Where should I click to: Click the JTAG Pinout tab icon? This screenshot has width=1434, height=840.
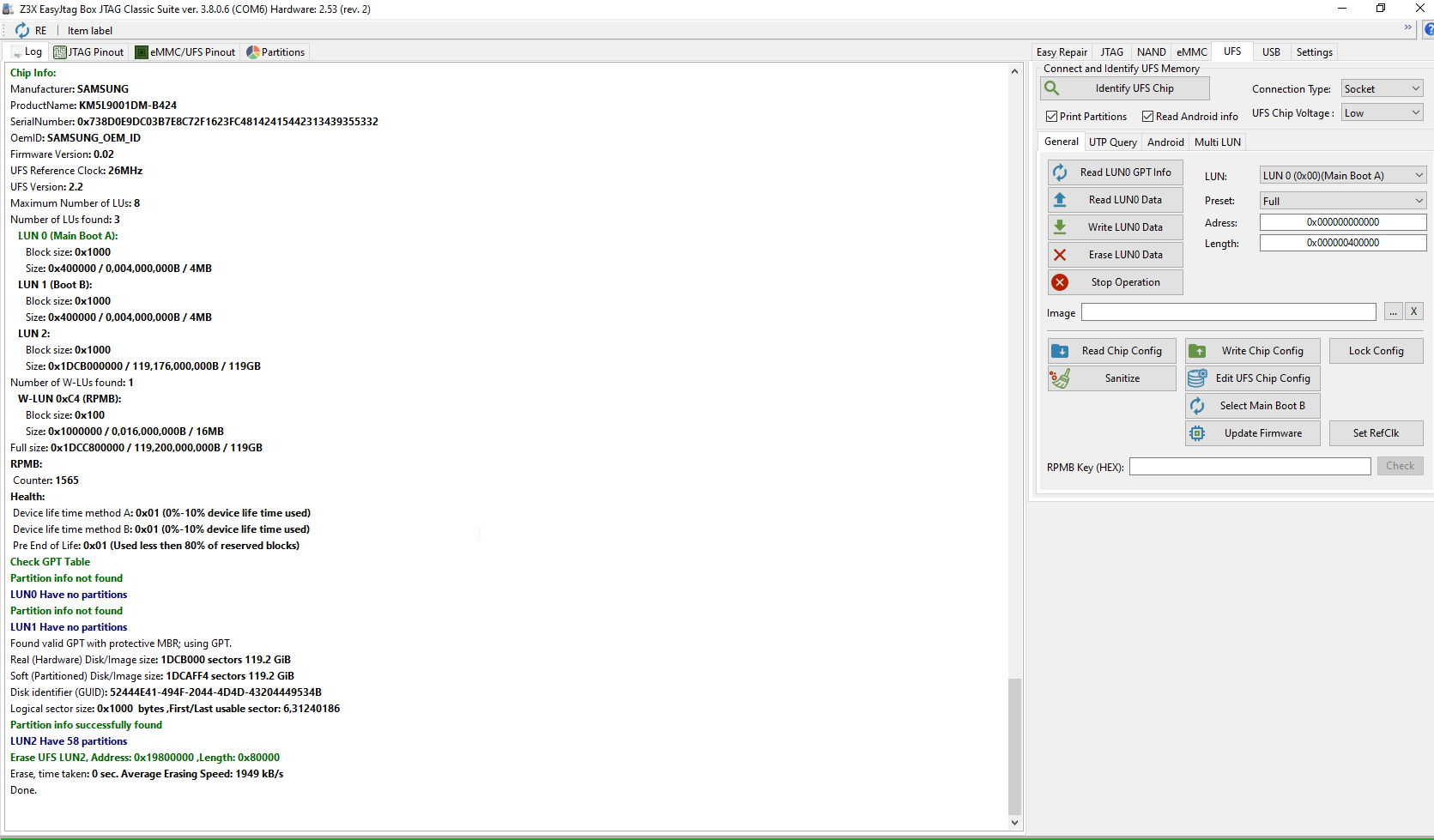(x=60, y=52)
